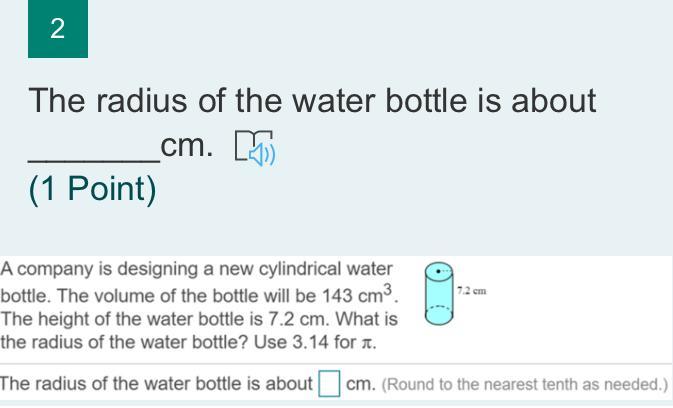
Task: Click "The height of the water bottle" sentence
Action: pyautogui.click(x=110, y=320)
